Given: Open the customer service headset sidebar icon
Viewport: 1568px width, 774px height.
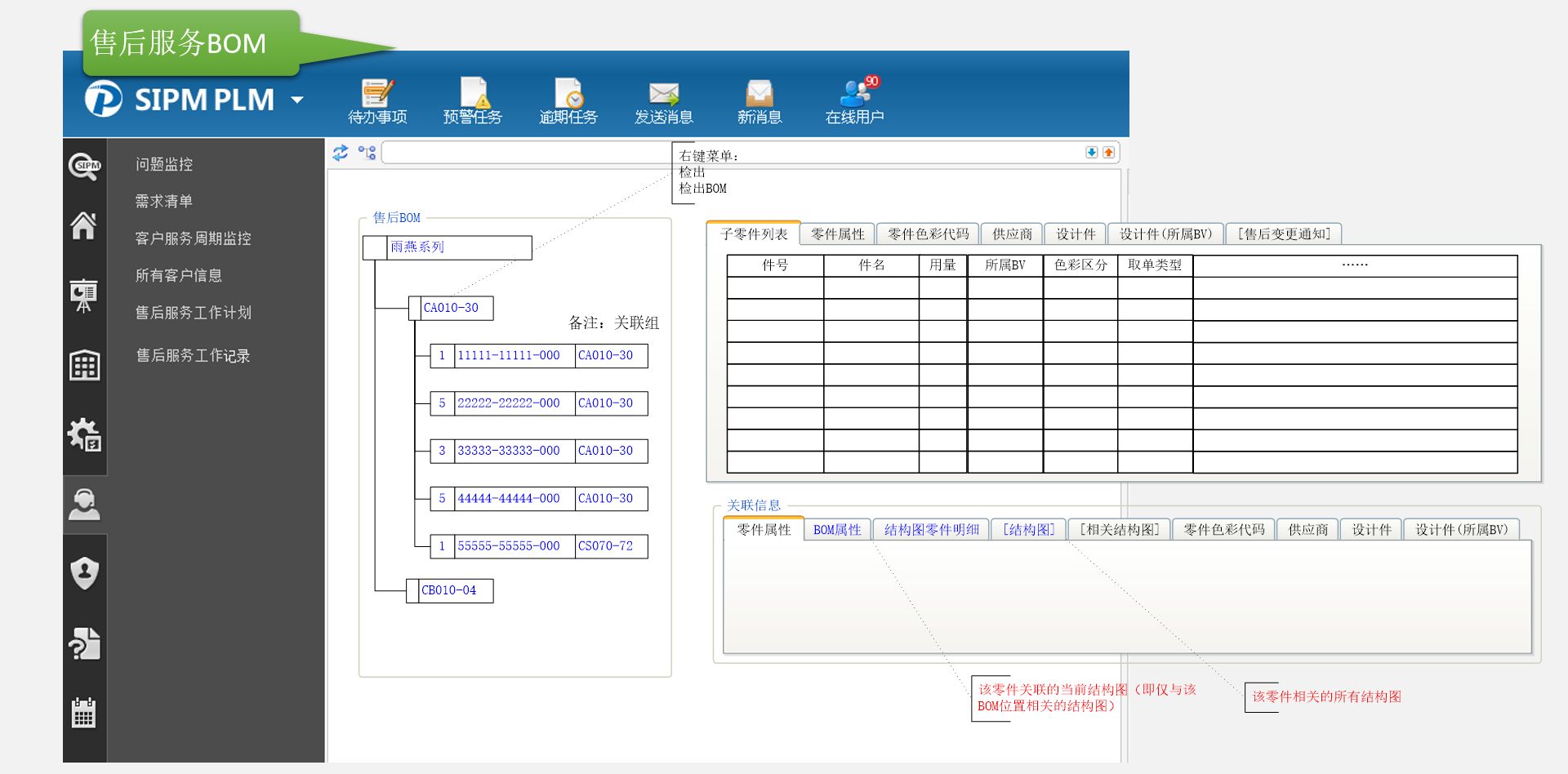Looking at the screenshot, I should [84, 505].
